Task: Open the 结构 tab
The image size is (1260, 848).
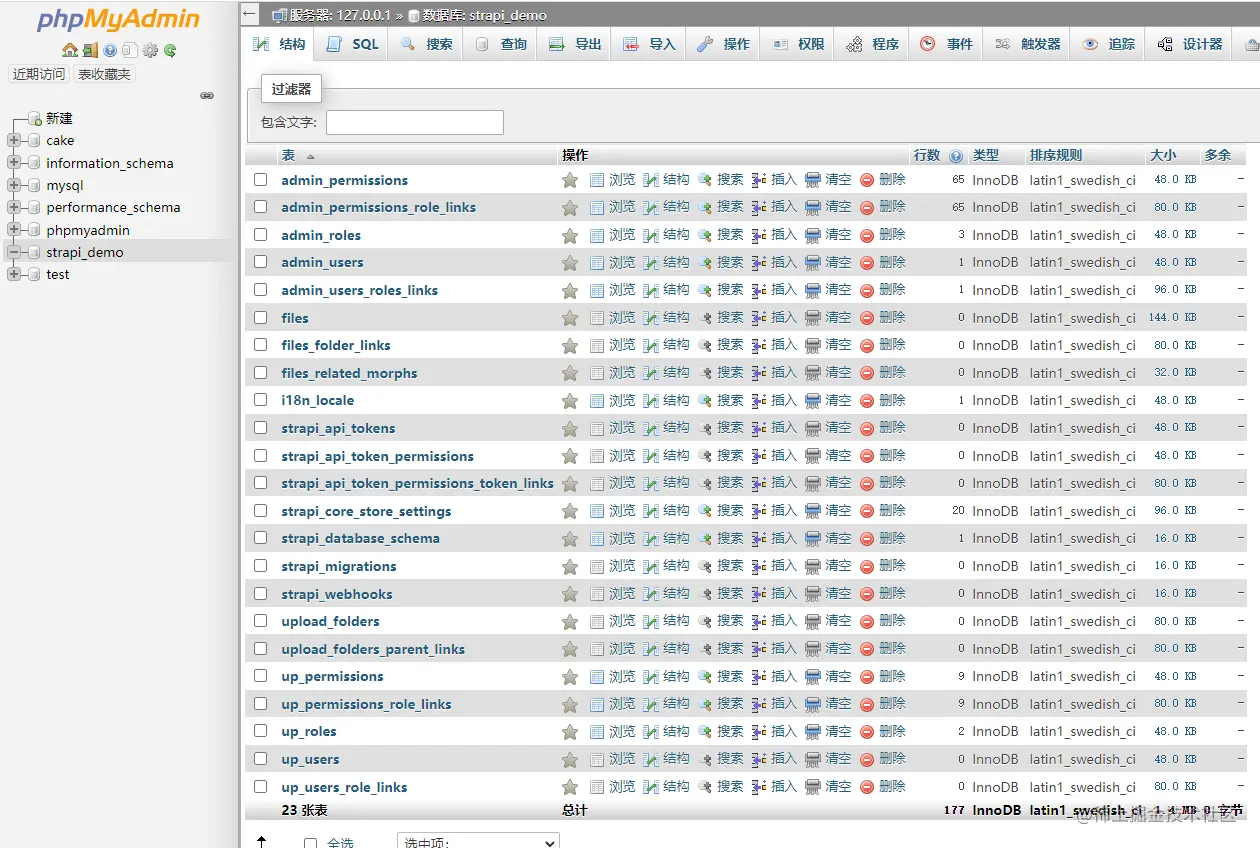Action: pos(279,44)
